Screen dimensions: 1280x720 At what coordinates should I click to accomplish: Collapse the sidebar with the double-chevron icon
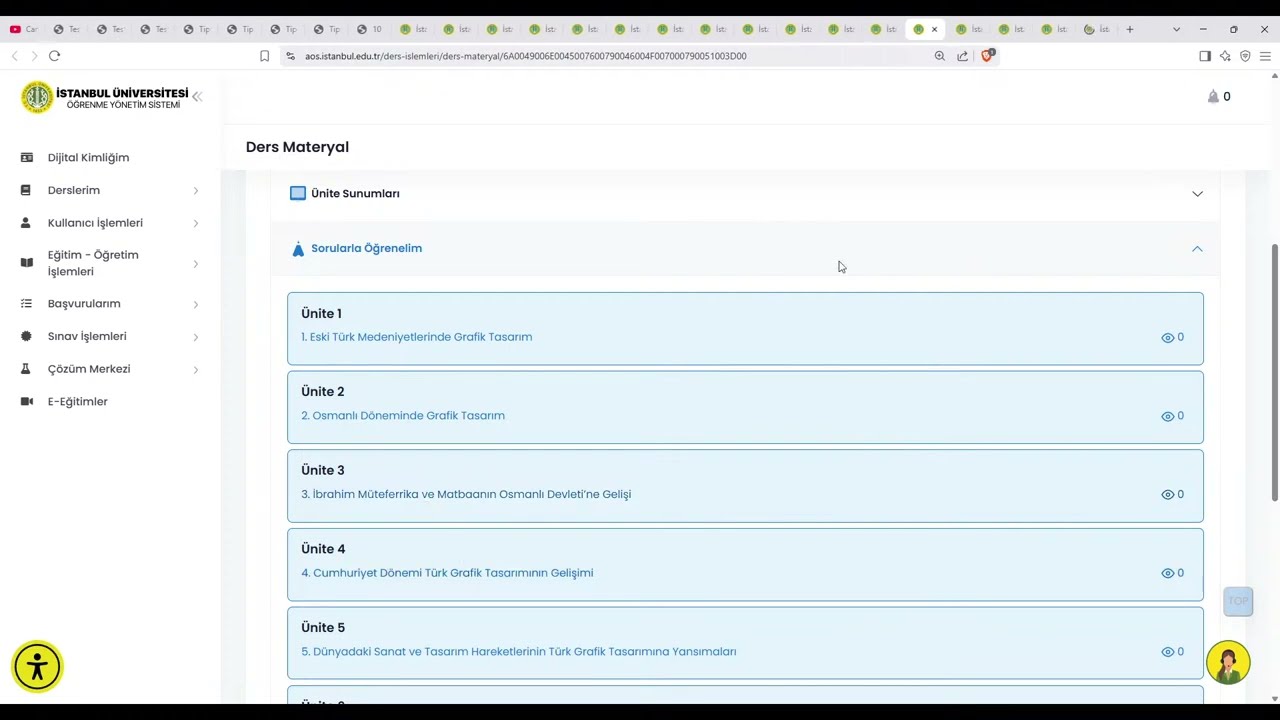pos(197,97)
